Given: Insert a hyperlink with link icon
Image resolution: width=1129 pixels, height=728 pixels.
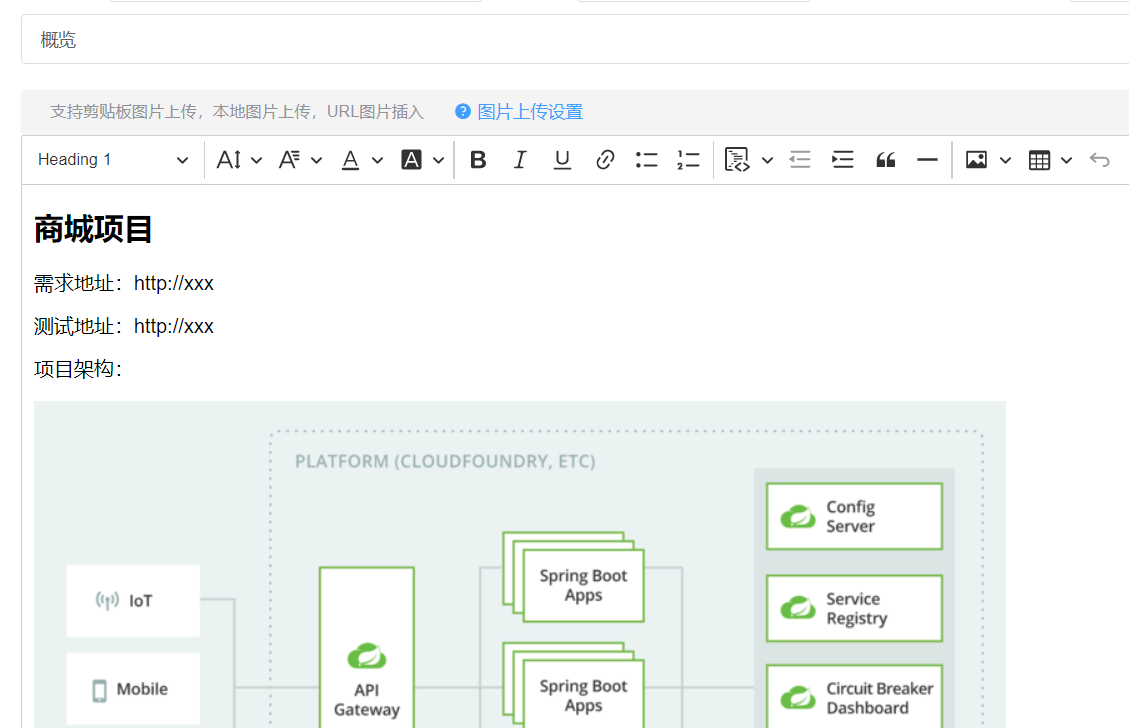Looking at the screenshot, I should tap(605, 160).
